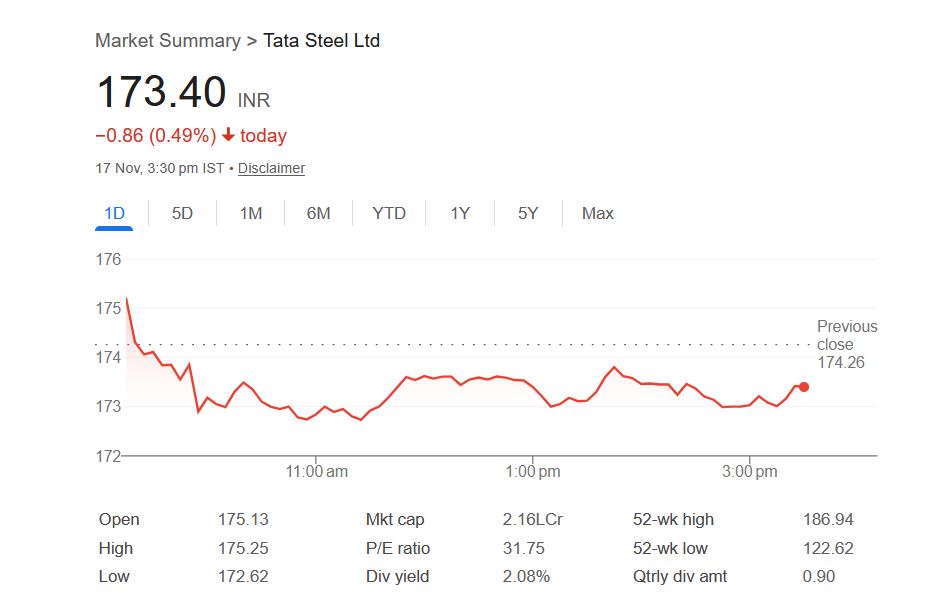Click the red current price dot on chart
Image resolution: width=941 pixels, height=613 pixels.
(804, 387)
